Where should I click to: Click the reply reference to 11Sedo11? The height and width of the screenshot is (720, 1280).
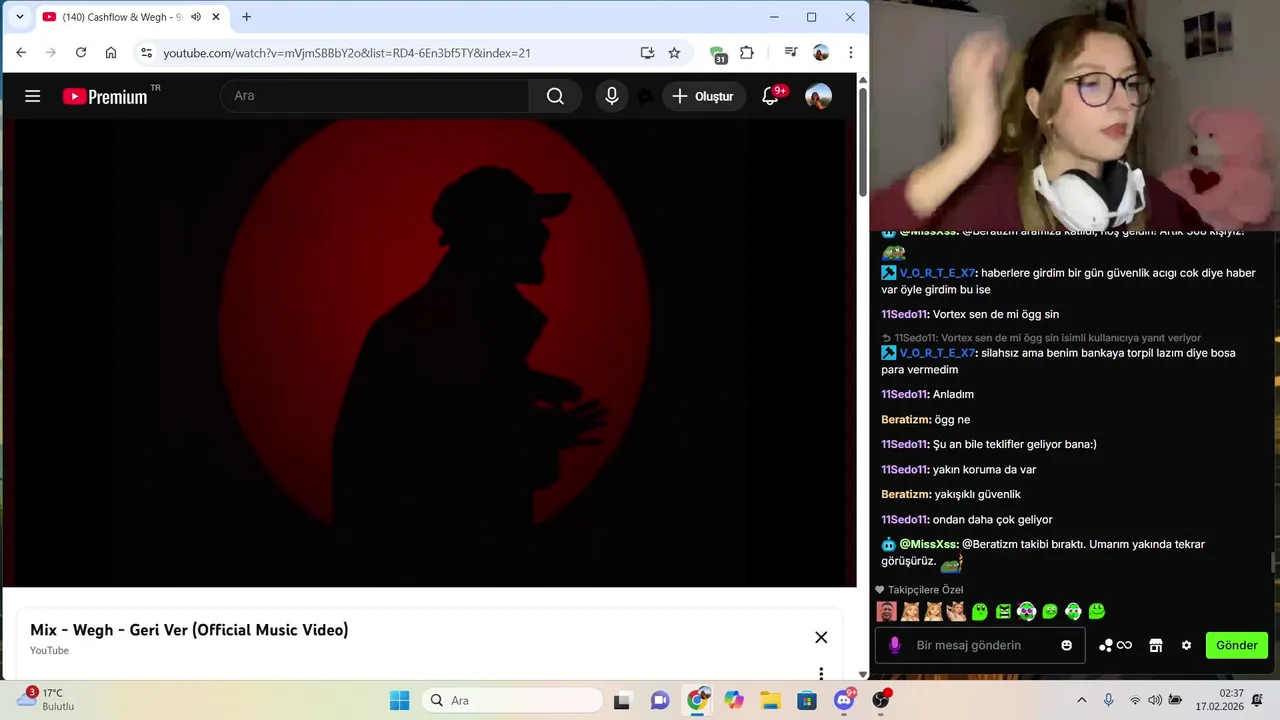pyautogui.click(x=1041, y=338)
